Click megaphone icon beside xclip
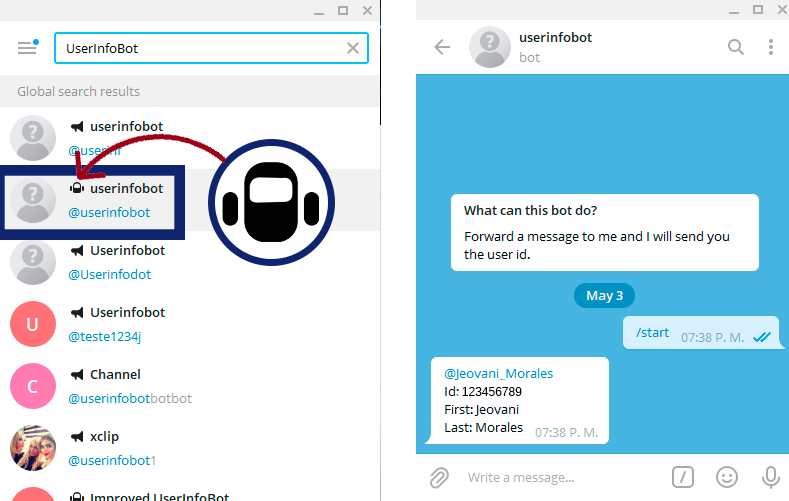 coord(76,437)
